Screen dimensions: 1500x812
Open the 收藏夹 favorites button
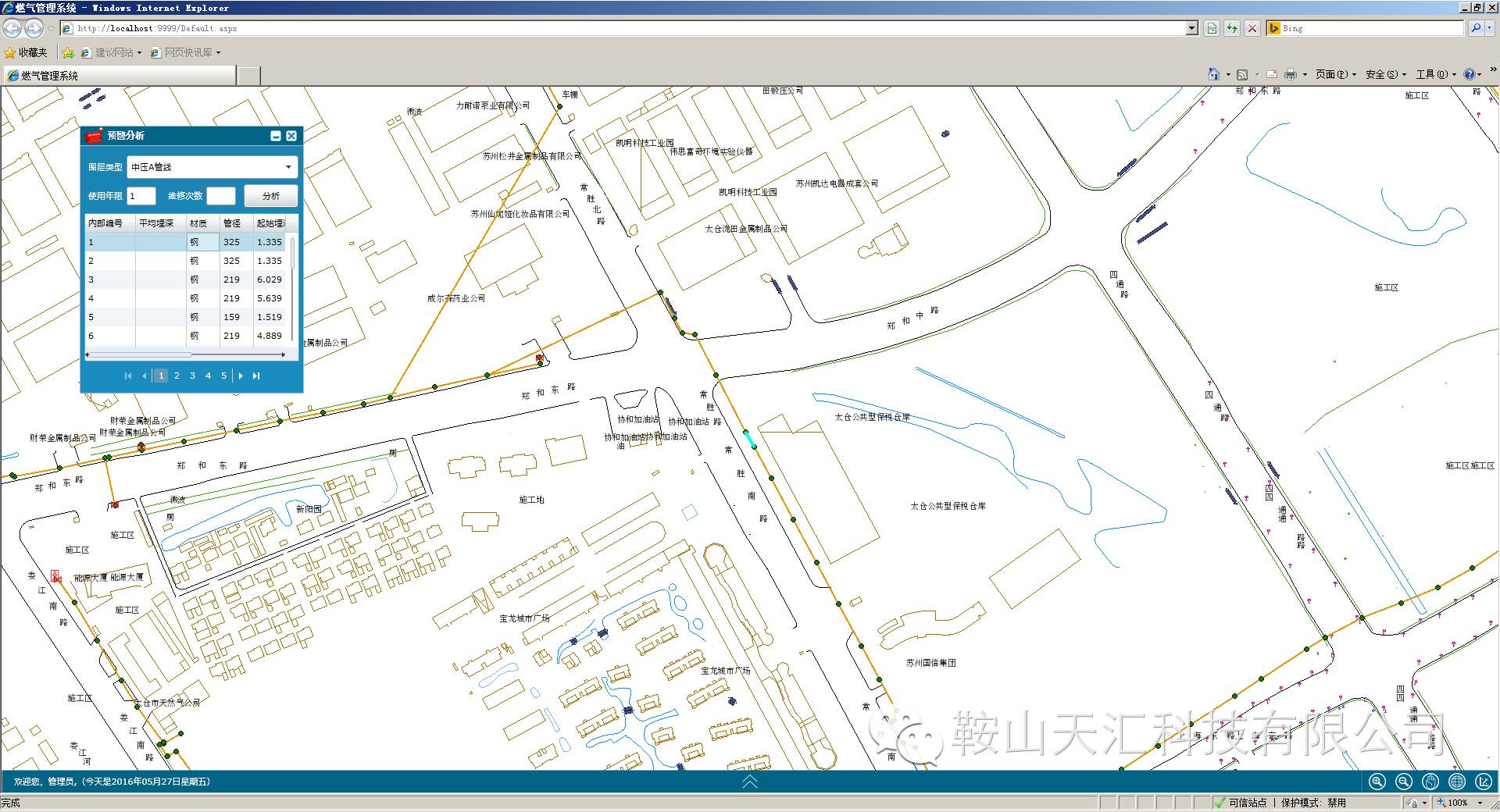pos(26,52)
